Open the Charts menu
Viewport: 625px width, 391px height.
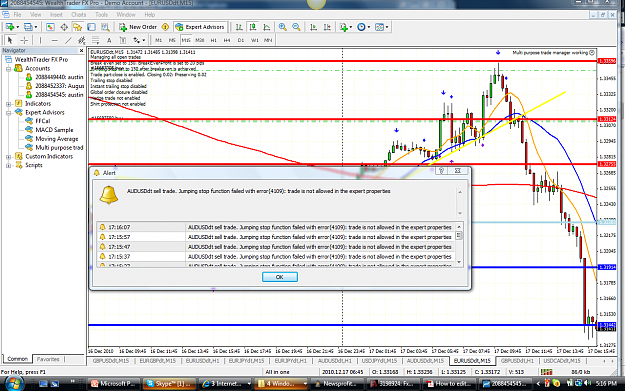tap(79, 15)
